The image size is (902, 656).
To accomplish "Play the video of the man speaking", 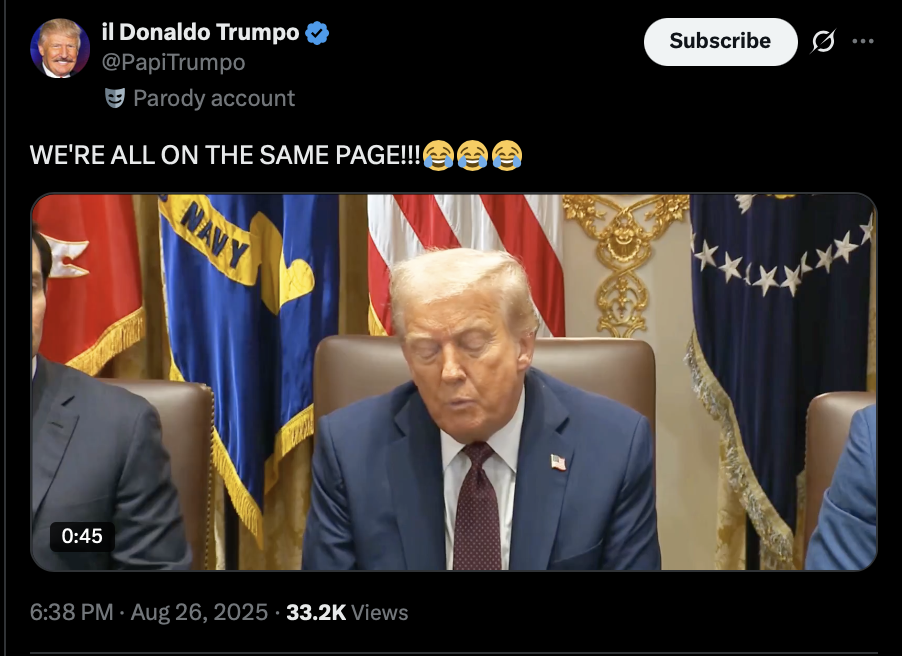I will 454,382.
